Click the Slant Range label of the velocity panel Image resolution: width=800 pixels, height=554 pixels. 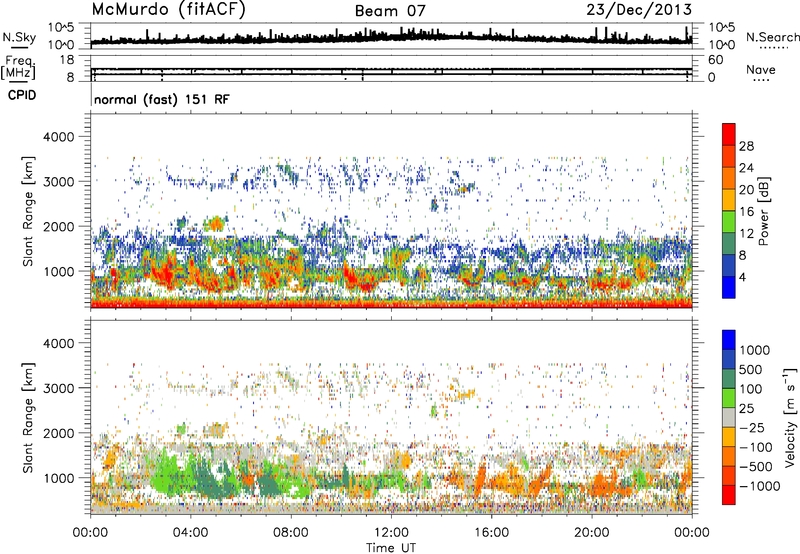click(29, 417)
